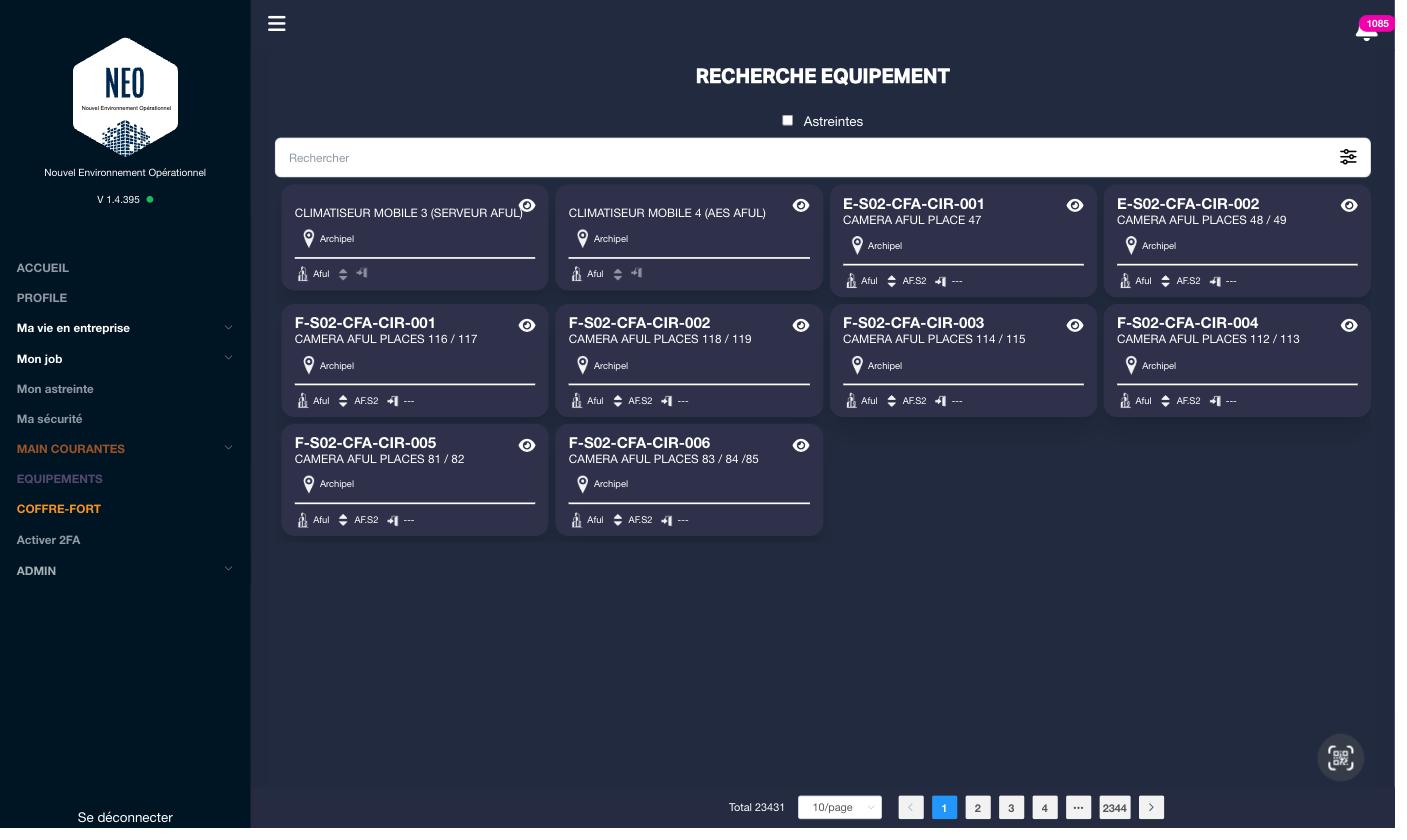Click the door icon on F-S02-CFA-CIR-004 card
The height and width of the screenshot is (840, 1407).
1215,401
